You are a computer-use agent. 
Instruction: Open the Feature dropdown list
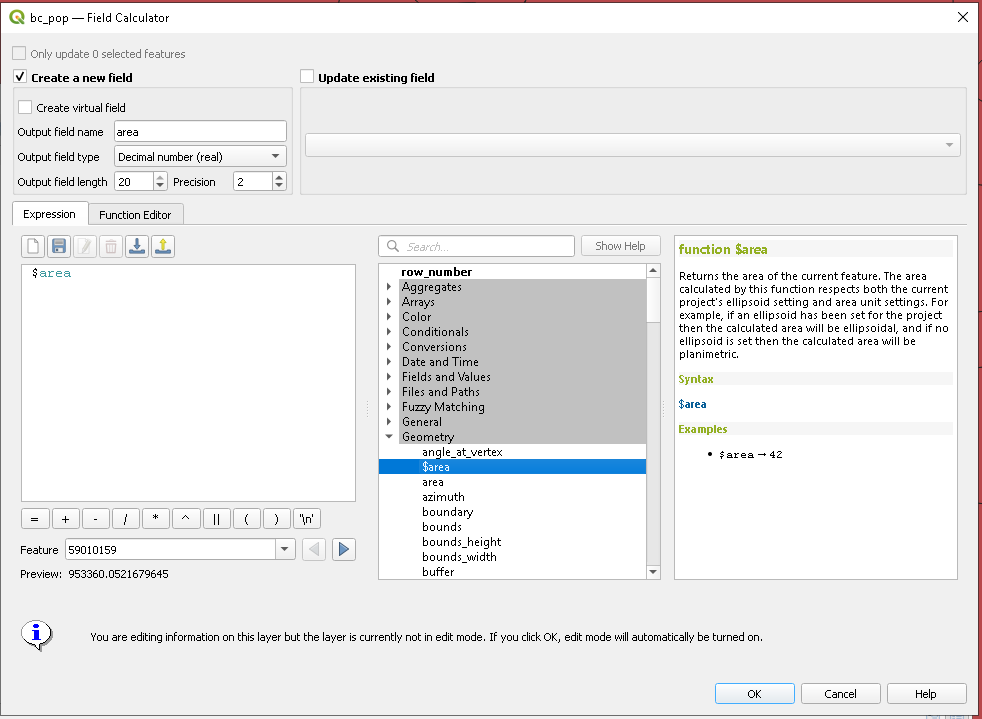[284, 550]
